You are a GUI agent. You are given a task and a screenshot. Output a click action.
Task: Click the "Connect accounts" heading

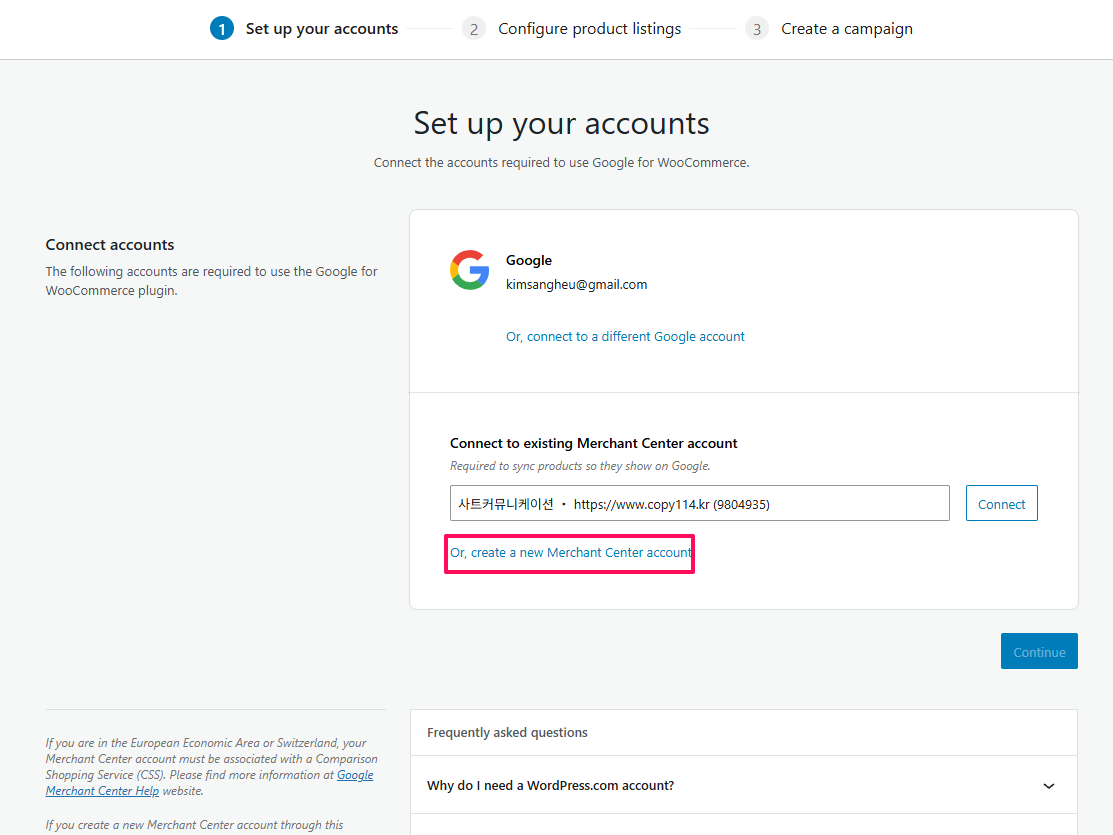110,244
